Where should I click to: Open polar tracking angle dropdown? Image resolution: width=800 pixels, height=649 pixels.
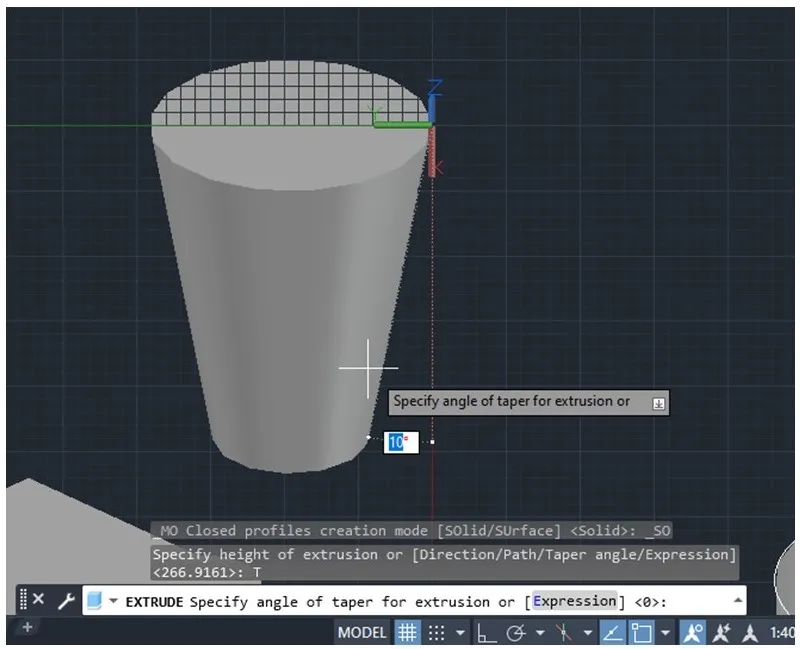[539, 632]
